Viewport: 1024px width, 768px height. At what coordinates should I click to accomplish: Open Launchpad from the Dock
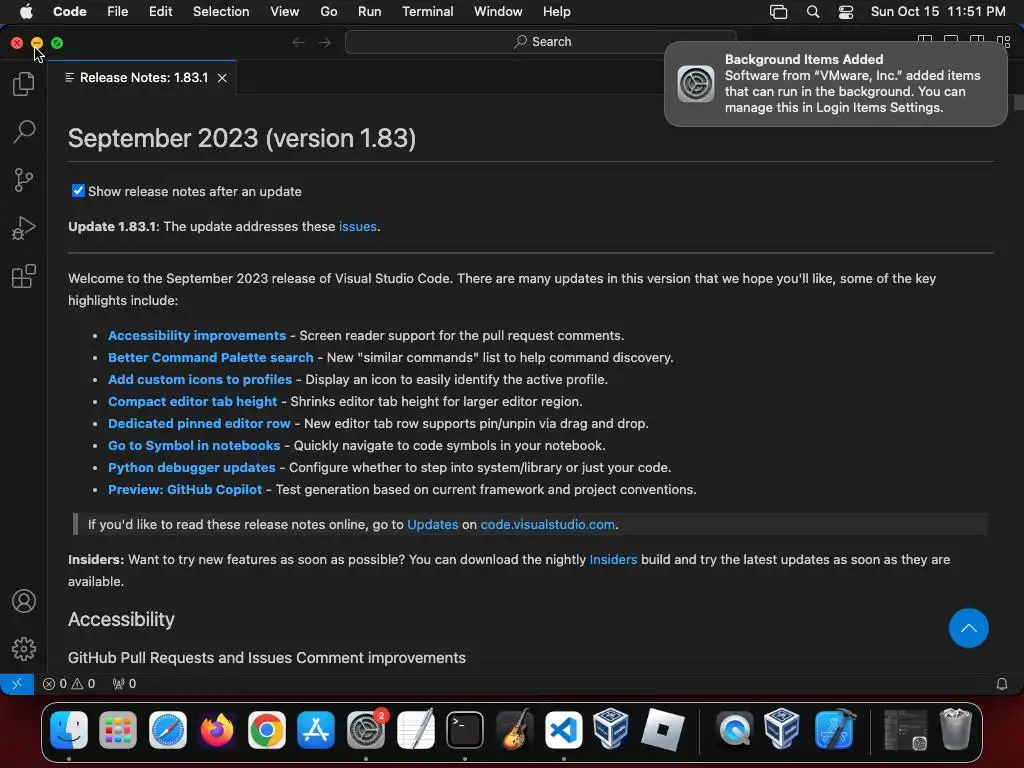[118, 729]
